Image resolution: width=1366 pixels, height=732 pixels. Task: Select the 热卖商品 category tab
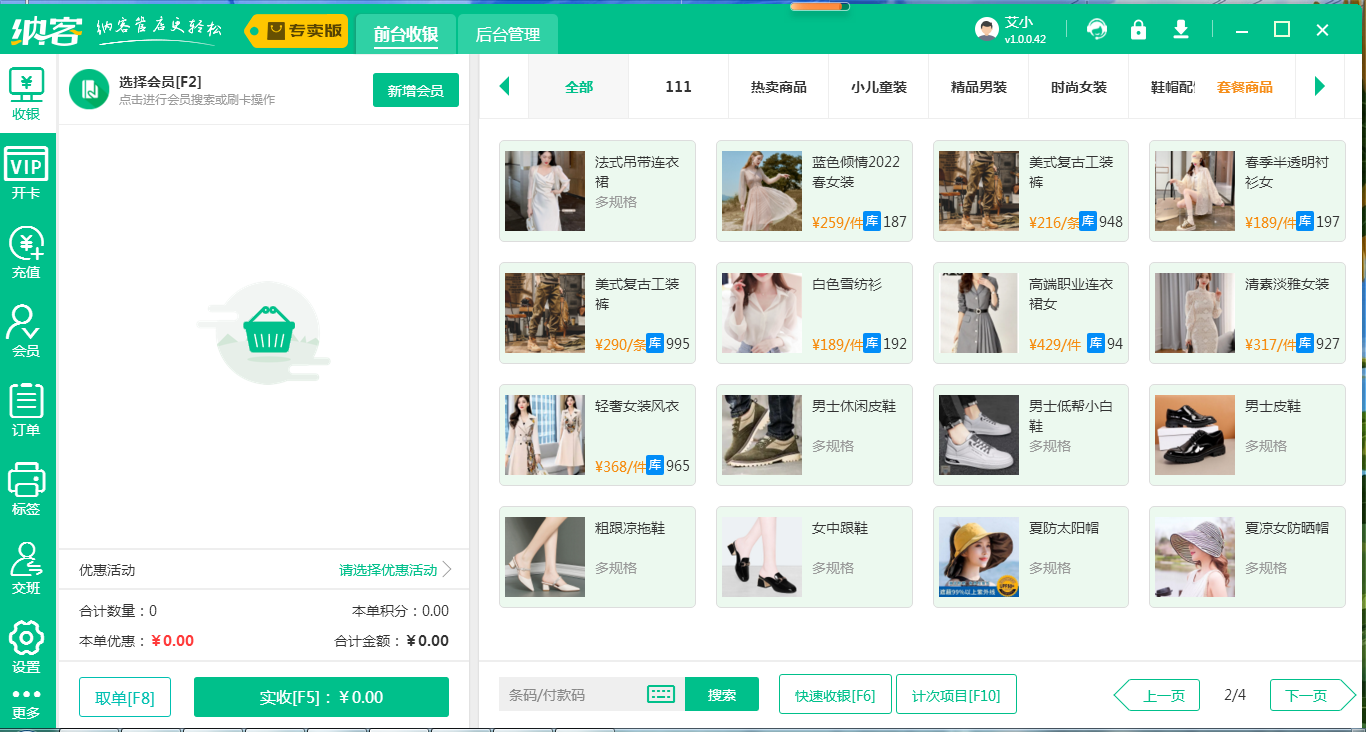tap(778, 87)
